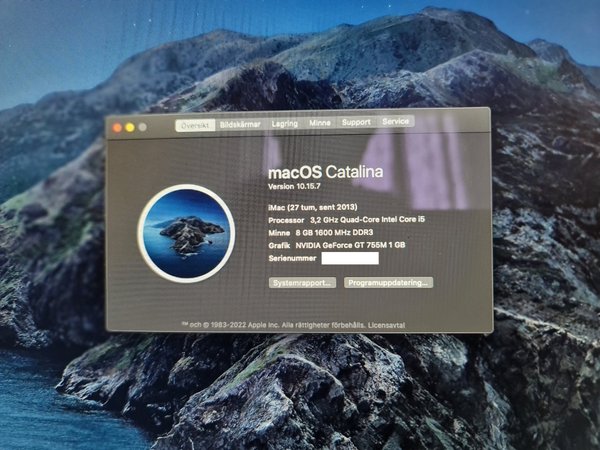
Task: Go to the Minne tab
Action: point(320,123)
